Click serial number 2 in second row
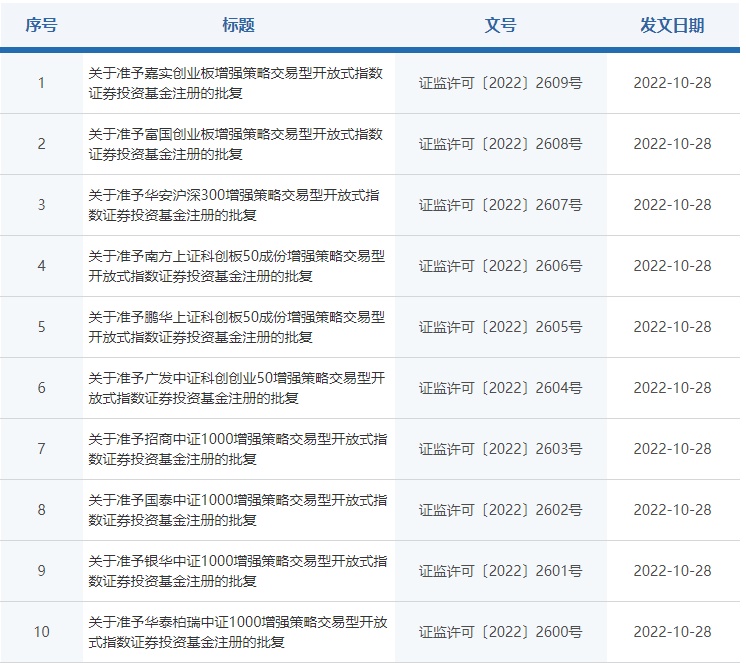Screen dimensions: 746x663 point(41,144)
